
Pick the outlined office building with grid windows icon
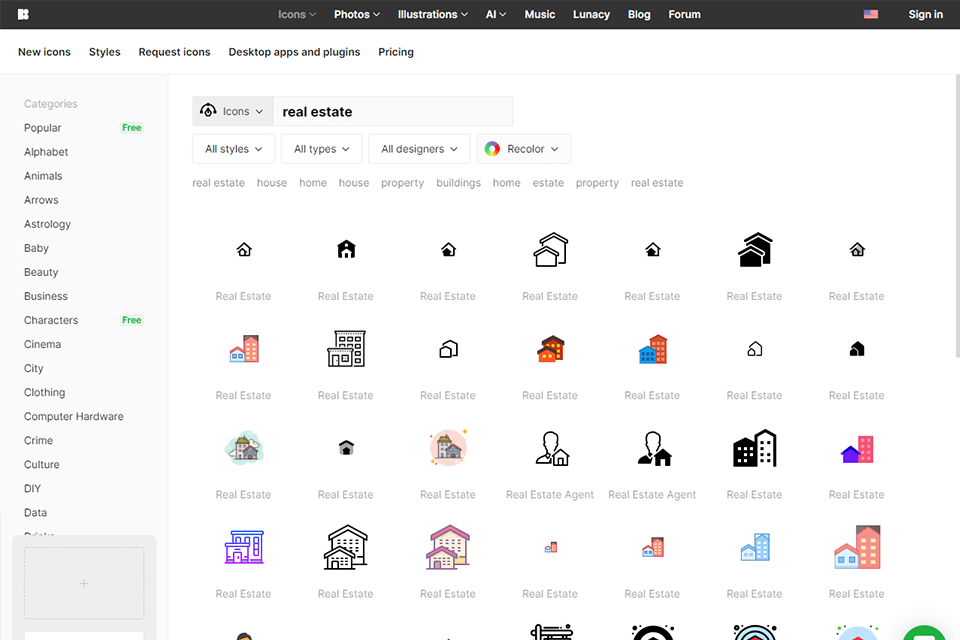click(x=346, y=348)
